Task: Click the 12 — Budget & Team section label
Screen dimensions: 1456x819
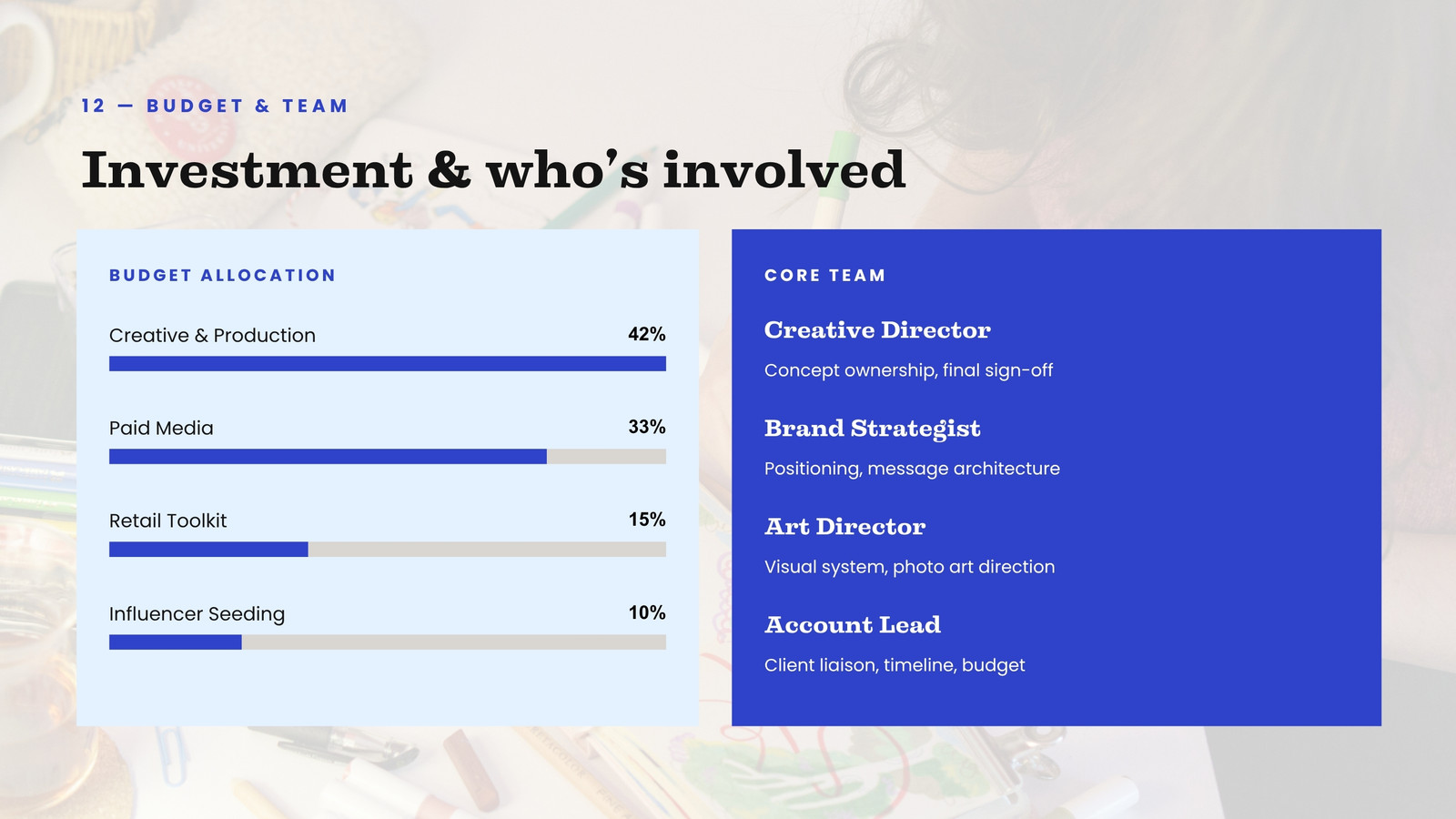Action: coord(215,106)
